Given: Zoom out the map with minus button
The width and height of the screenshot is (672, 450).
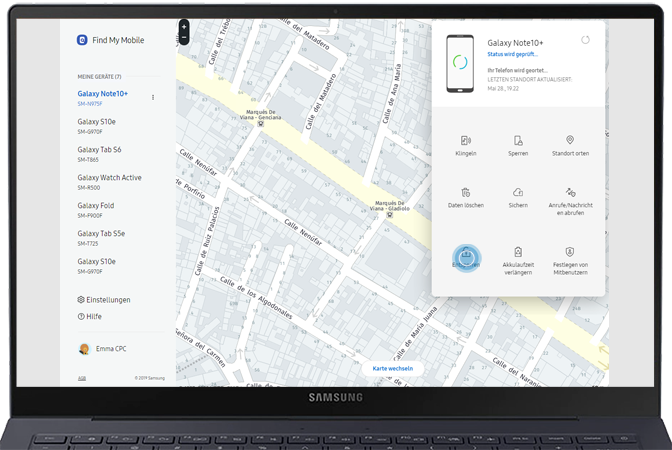Looking at the screenshot, I should (x=184, y=38).
